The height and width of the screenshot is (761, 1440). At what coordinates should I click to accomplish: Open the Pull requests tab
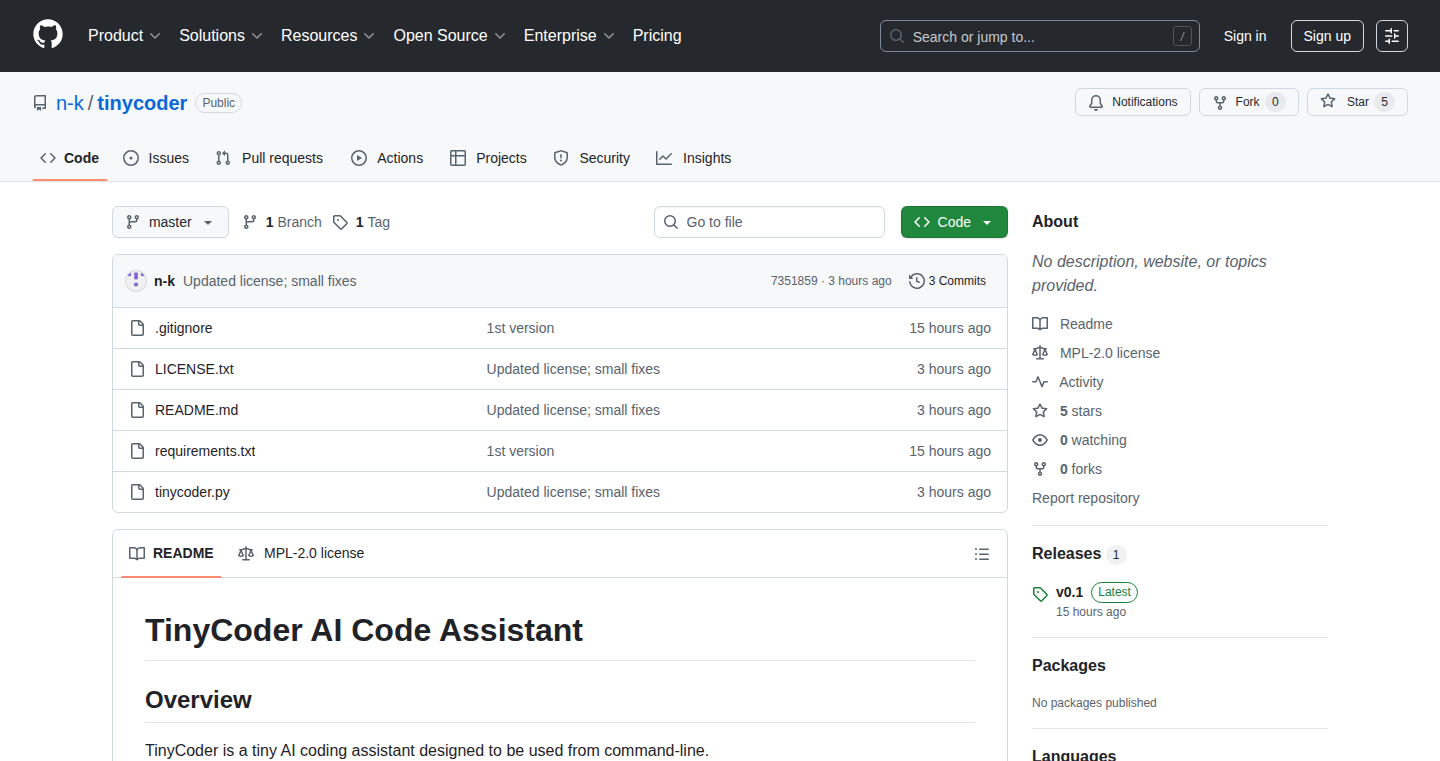270,158
